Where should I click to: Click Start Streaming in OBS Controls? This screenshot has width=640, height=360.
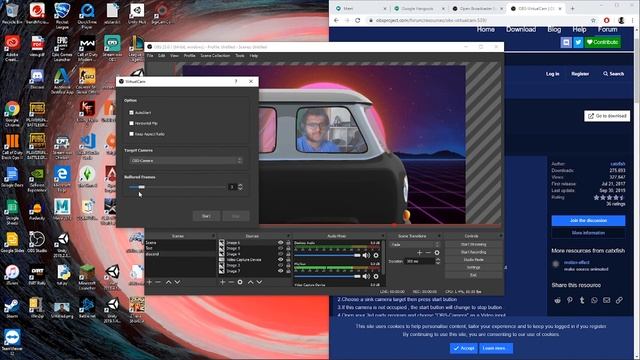473,244
